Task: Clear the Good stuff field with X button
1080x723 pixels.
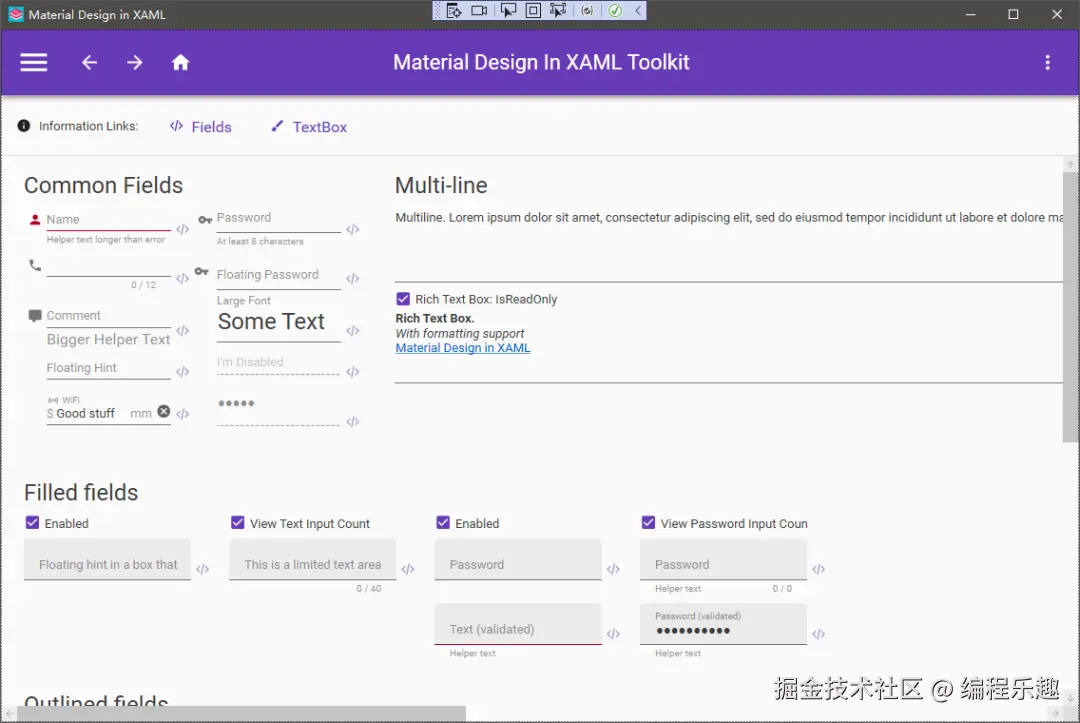Action: point(163,411)
